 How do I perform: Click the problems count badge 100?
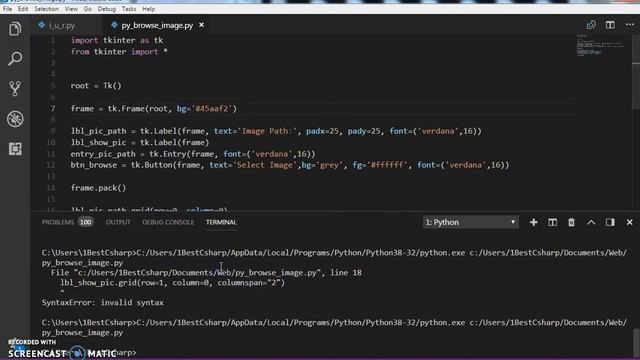click(86, 222)
